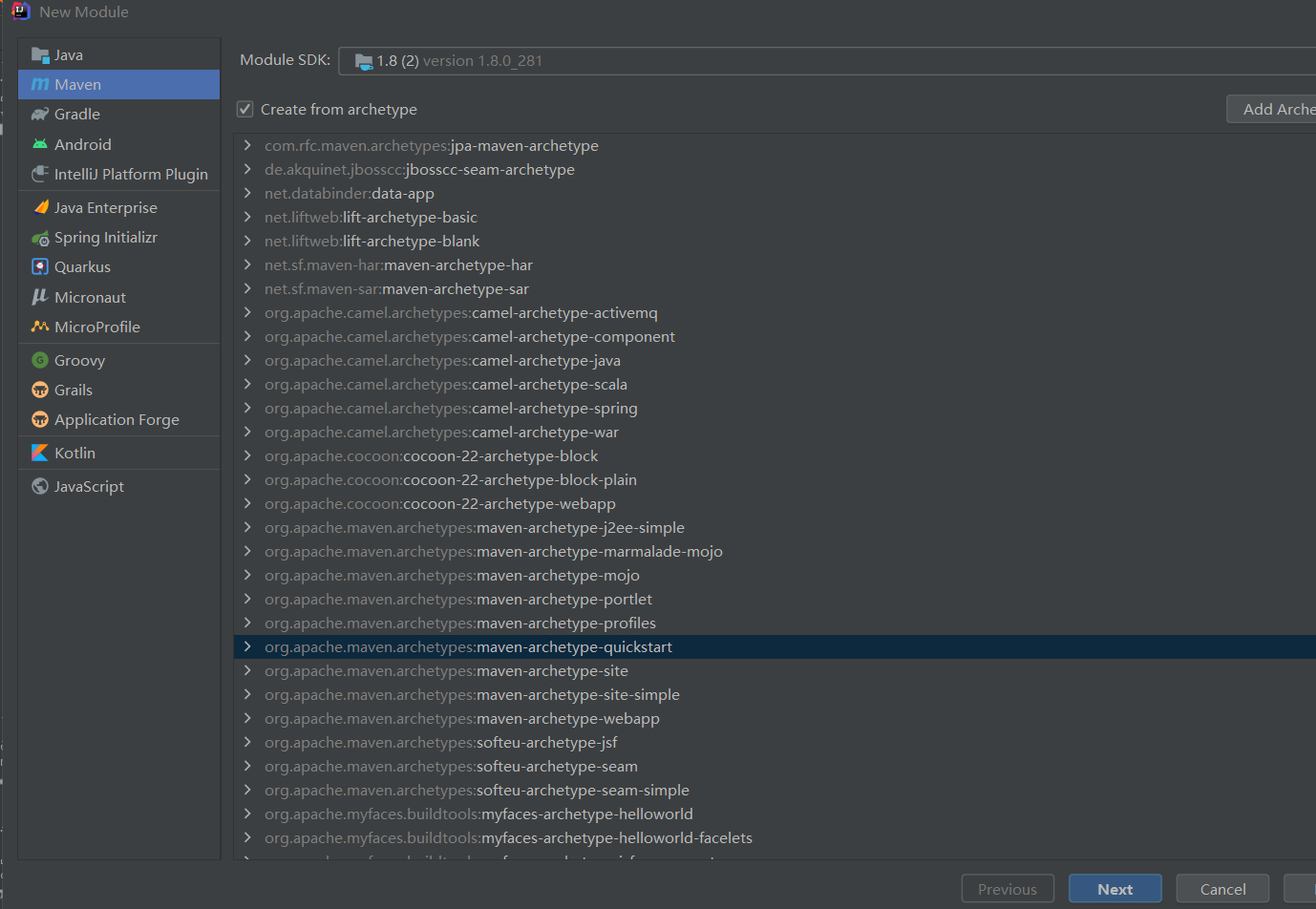Select jbosscc-seam-archetype row
This screenshot has height=909, width=1316.
(775, 169)
